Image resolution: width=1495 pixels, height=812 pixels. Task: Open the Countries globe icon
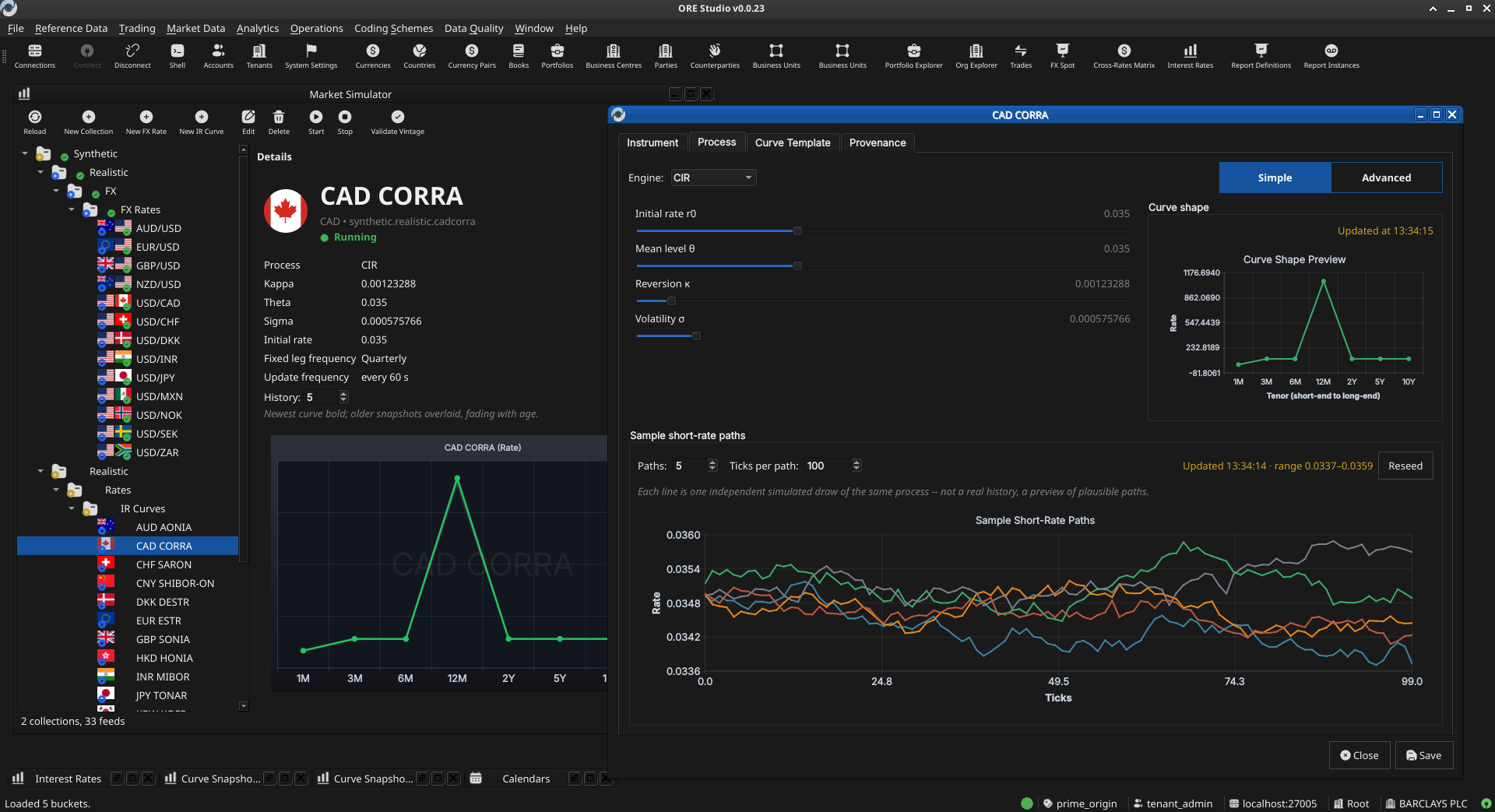419,56
